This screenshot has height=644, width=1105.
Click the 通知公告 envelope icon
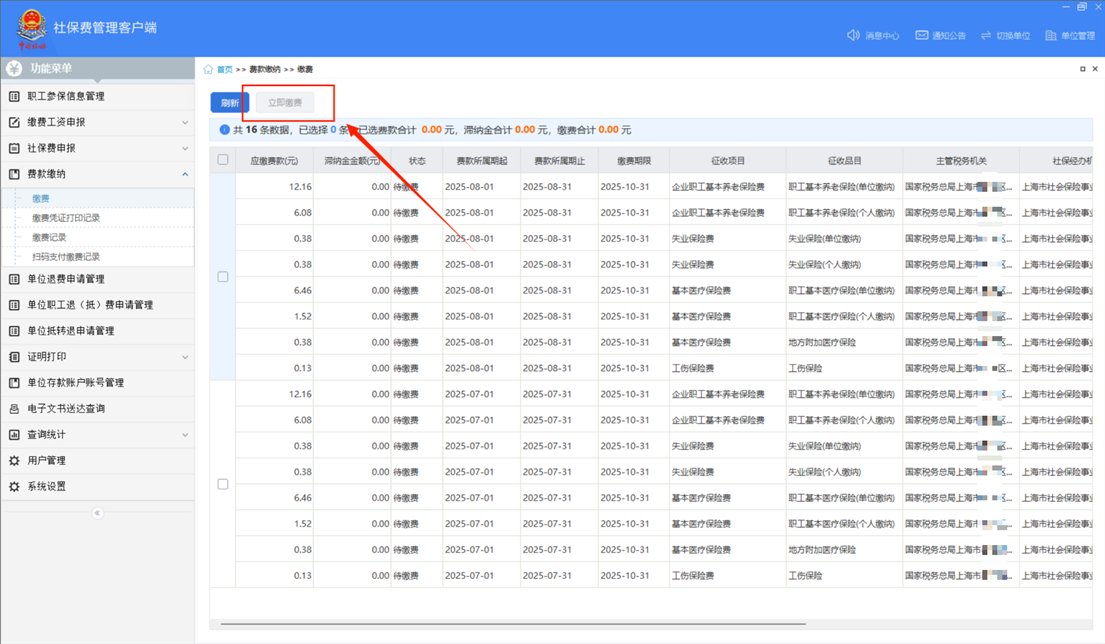pyautogui.click(x=922, y=35)
